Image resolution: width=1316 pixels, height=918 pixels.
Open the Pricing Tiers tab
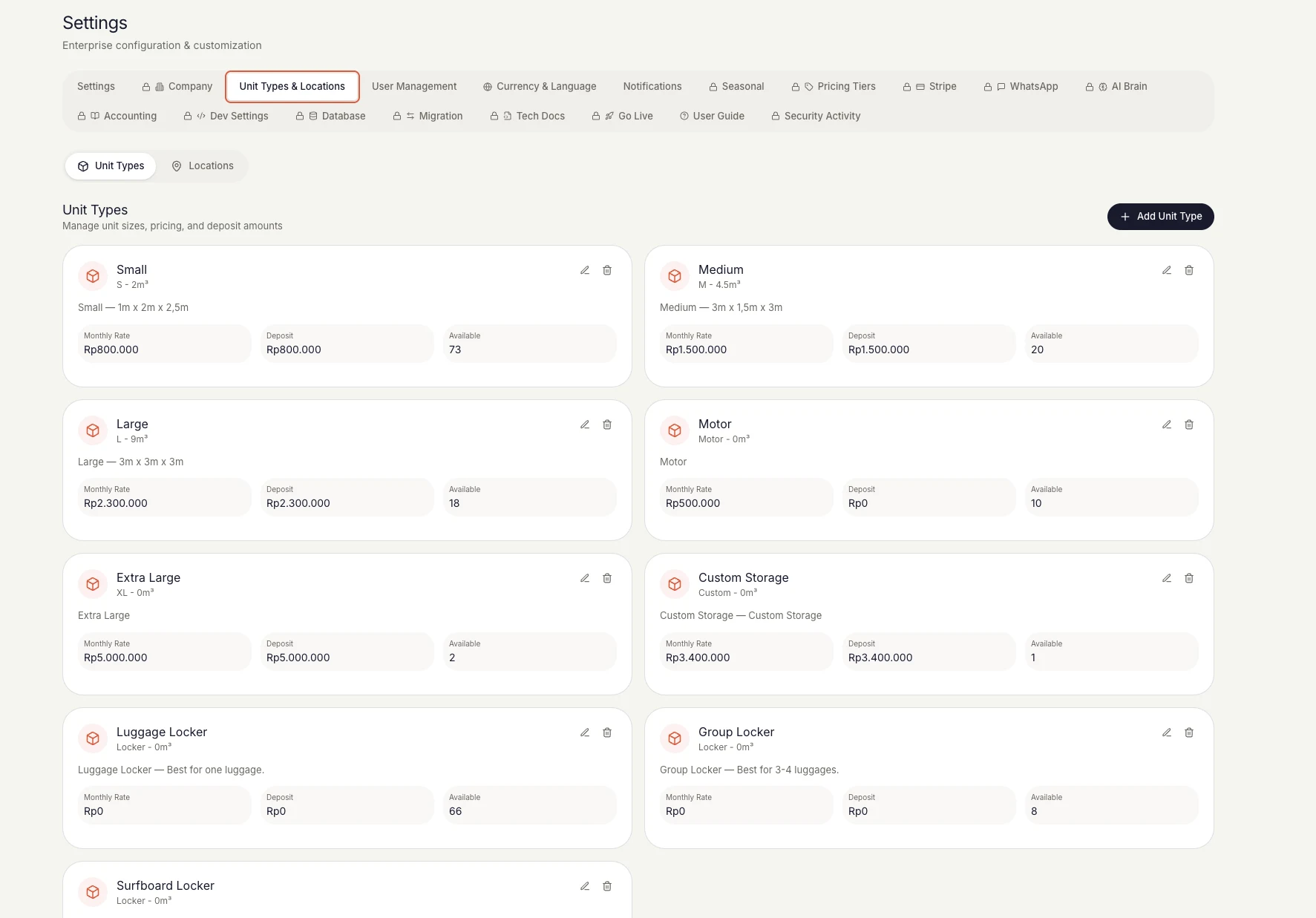[834, 87]
